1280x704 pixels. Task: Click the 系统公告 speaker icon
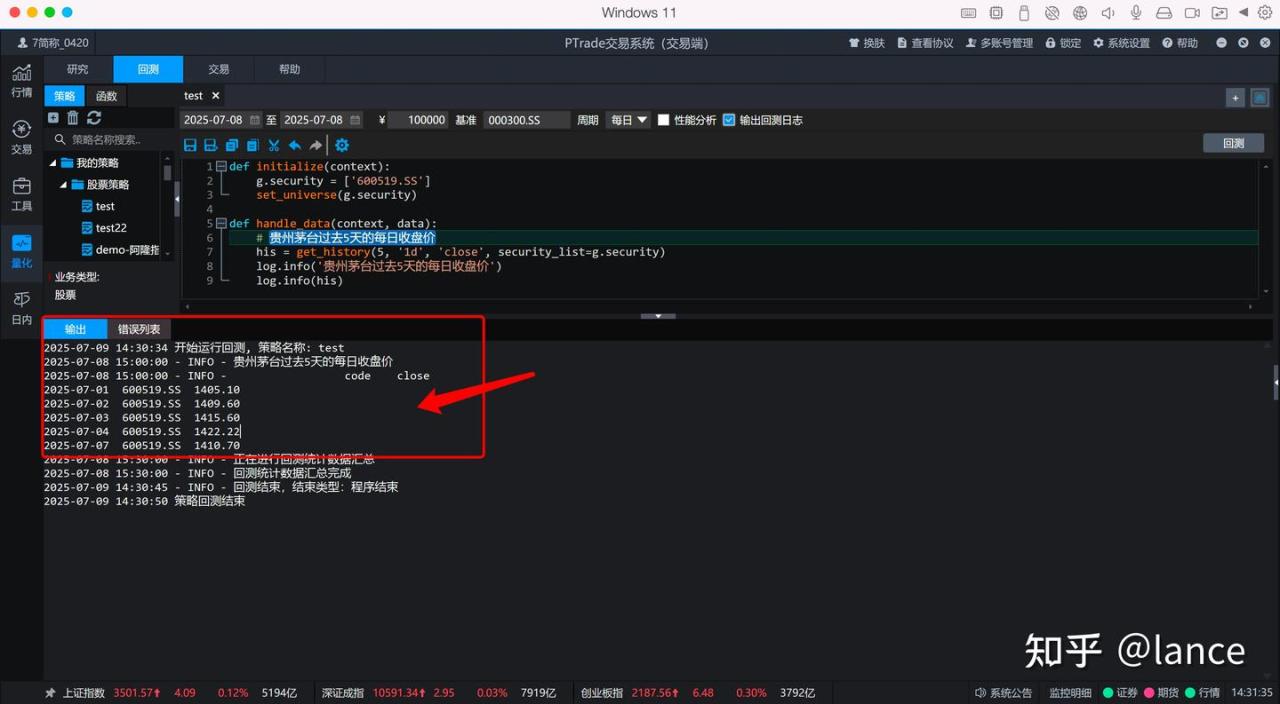[x=980, y=693]
